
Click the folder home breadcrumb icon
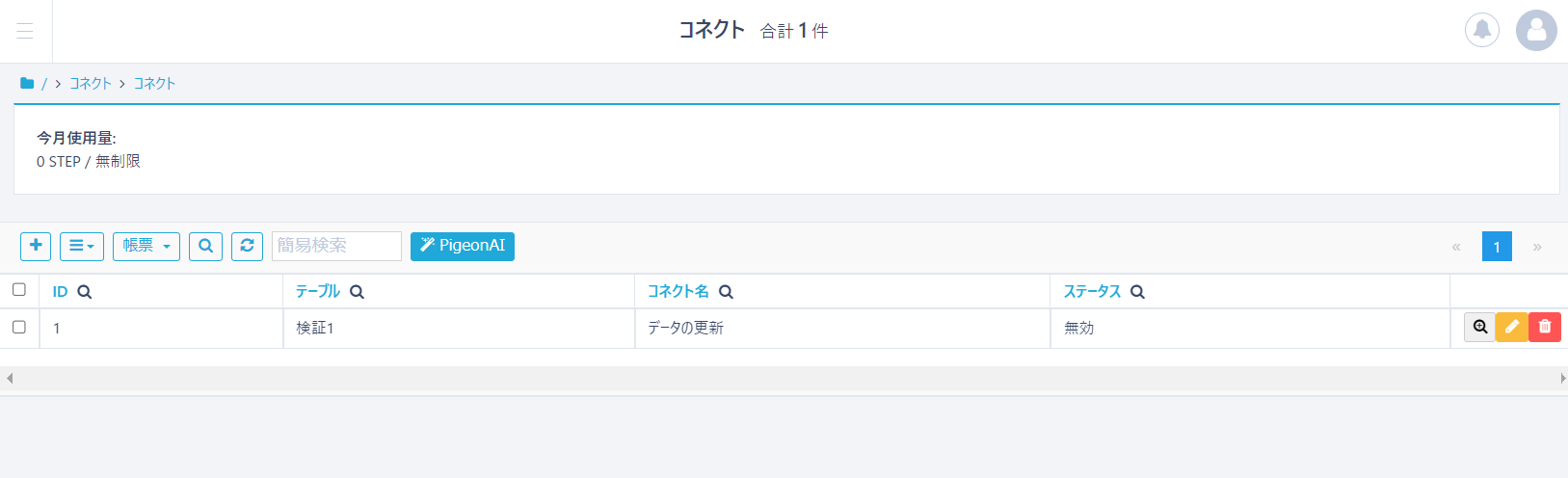(x=27, y=84)
